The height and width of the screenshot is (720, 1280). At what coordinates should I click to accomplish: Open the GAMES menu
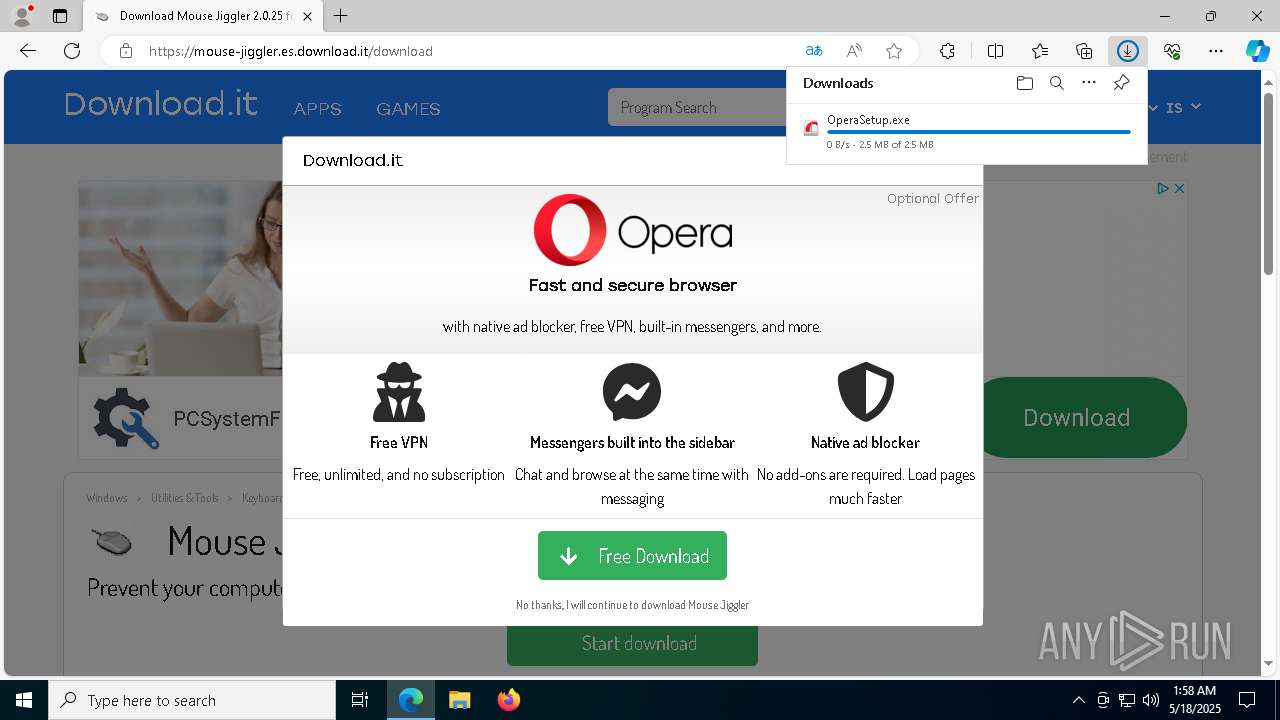(408, 109)
